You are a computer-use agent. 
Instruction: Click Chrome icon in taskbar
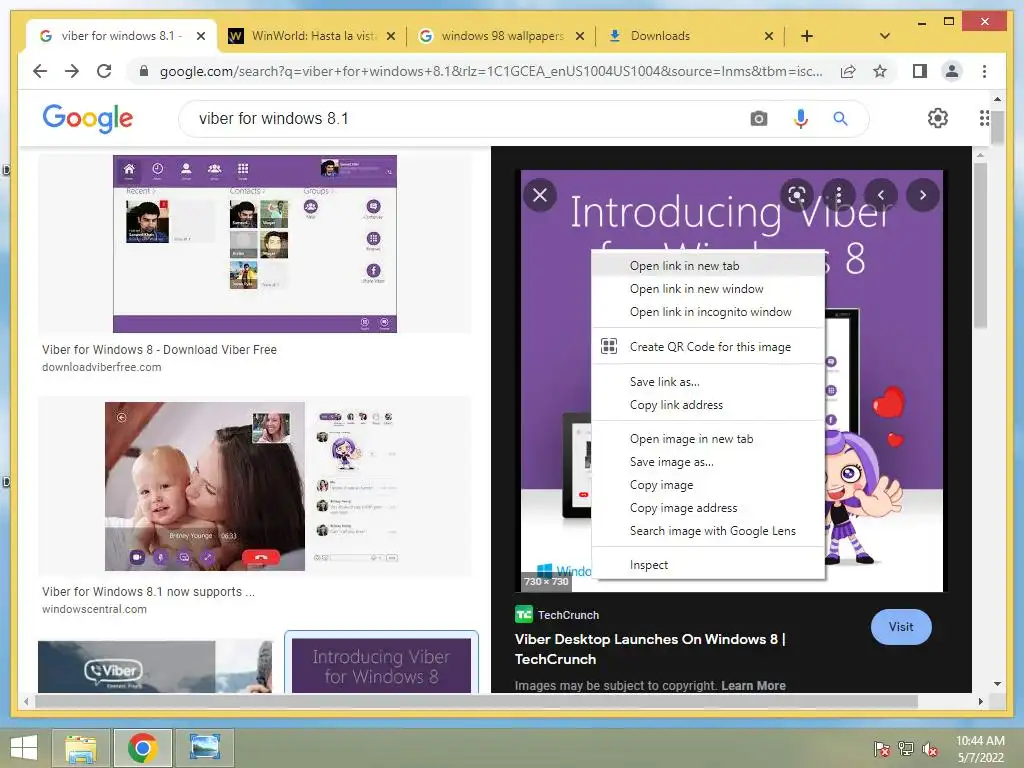point(142,748)
